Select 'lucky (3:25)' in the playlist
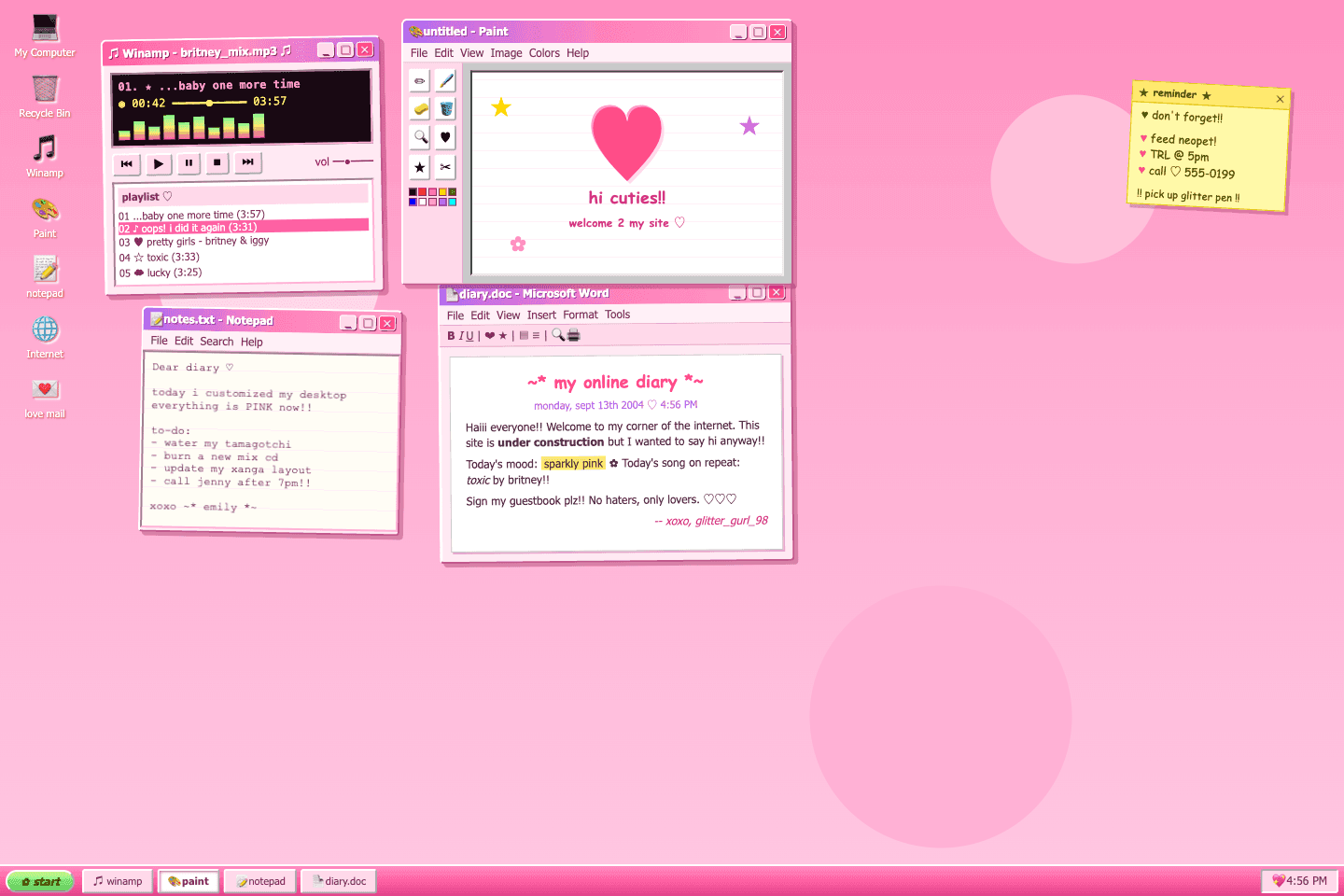This screenshot has height=896, width=1344. pyautogui.click(x=243, y=273)
